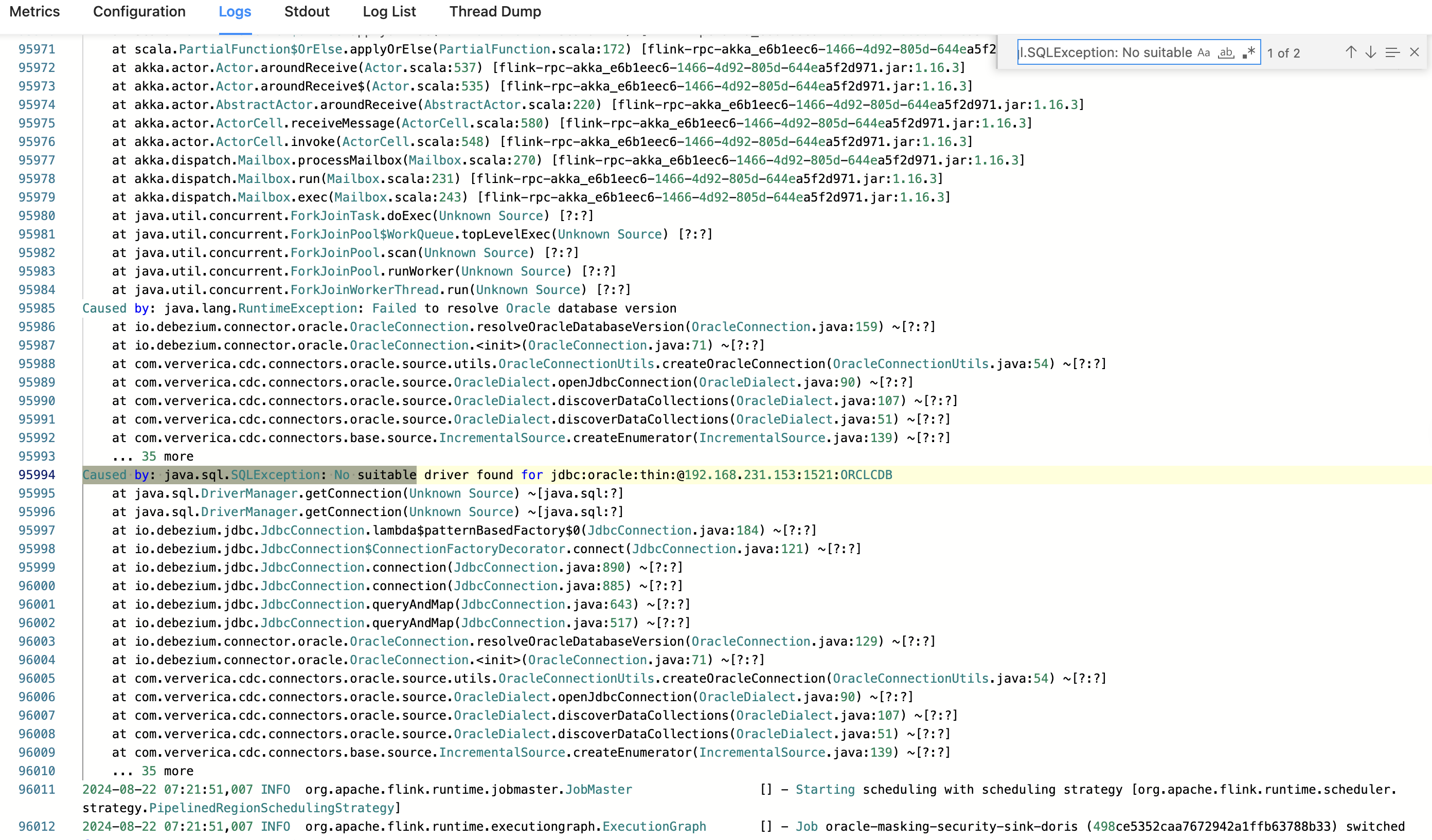Click '... 35 more' on line 95993
The image size is (1432, 840).
pos(152,456)
